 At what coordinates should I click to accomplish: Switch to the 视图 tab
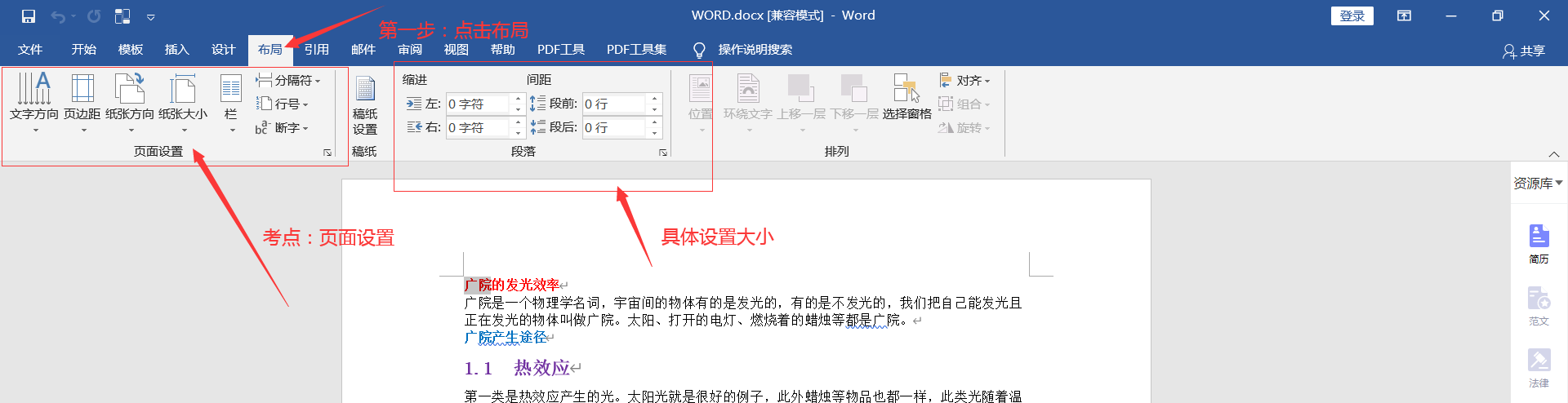click(x=457, y=50)
